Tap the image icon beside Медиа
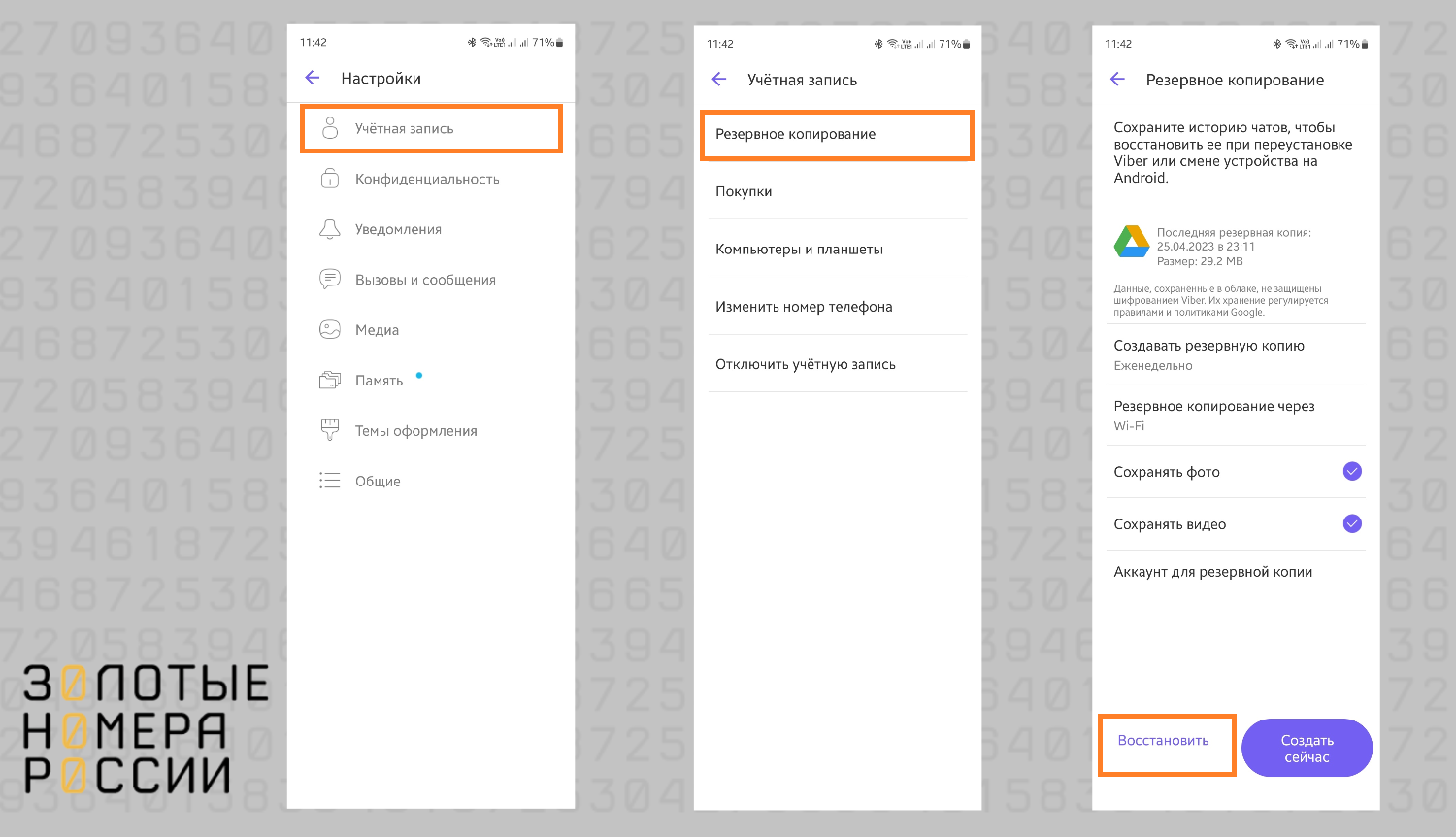1456x837 pixels. click(330, 330)
